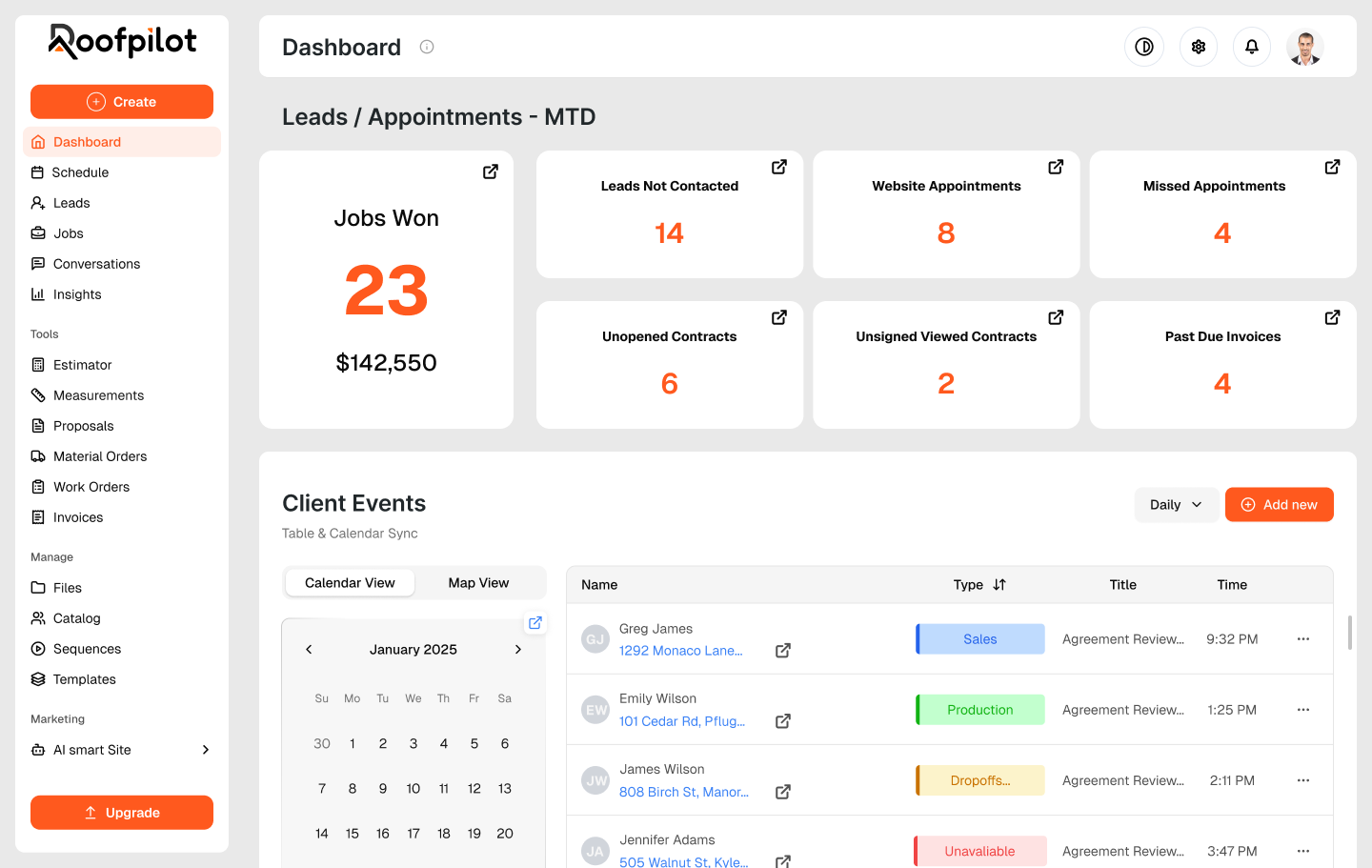Open the user profile avatar

pyautogui.click(x=1305, y=47)
